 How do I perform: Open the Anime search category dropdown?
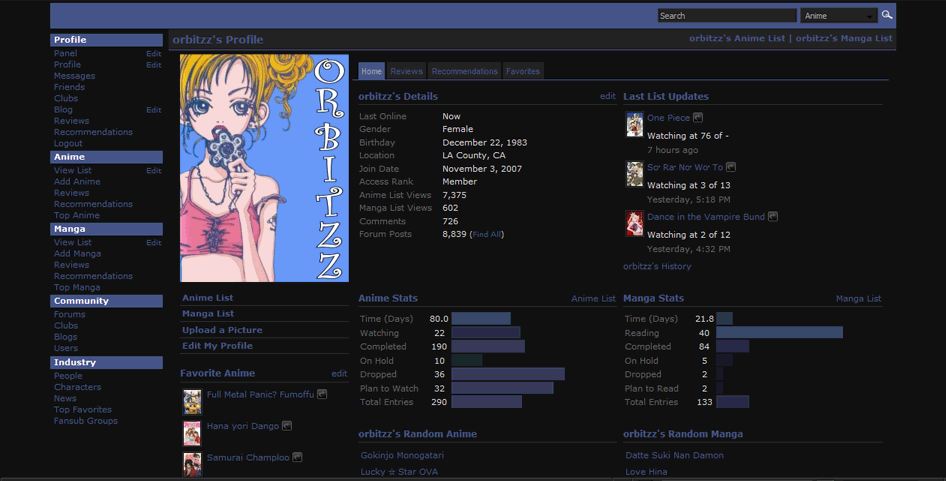pyautogui.click(x=839, y=16)
